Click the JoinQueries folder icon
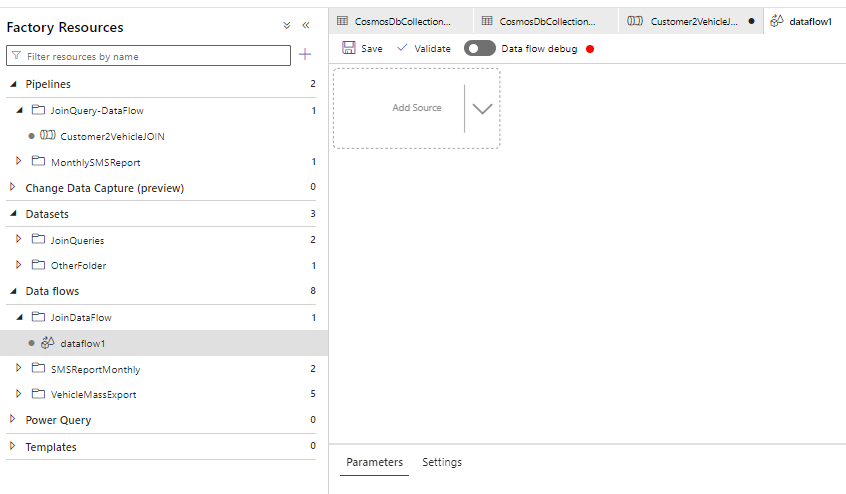The width and height of the screenshot is (846, 494). (x=38, y=240)
